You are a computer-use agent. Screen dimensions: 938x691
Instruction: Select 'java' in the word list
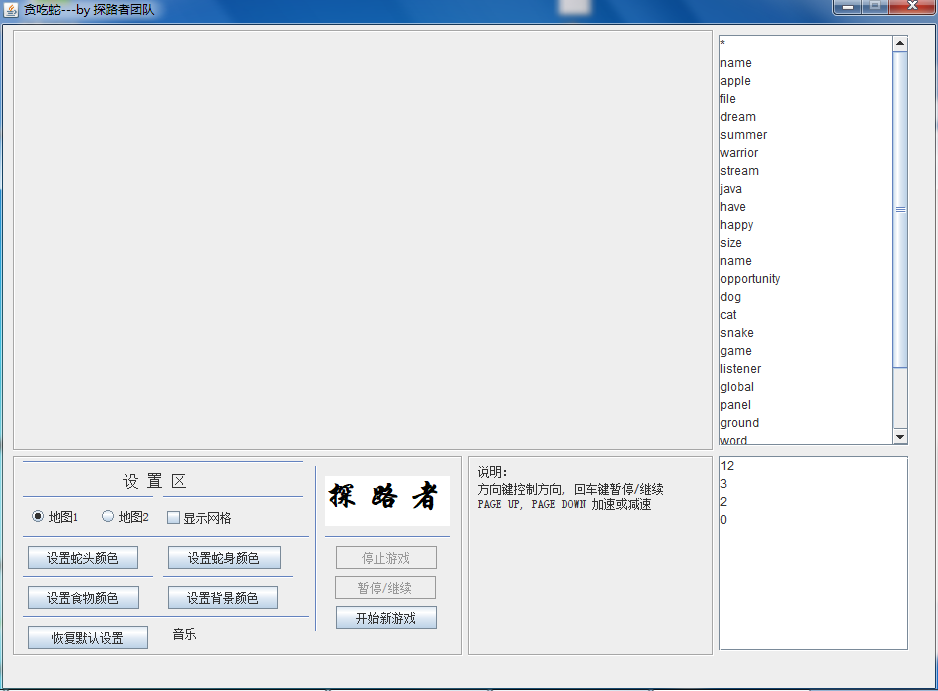[730, 189]
